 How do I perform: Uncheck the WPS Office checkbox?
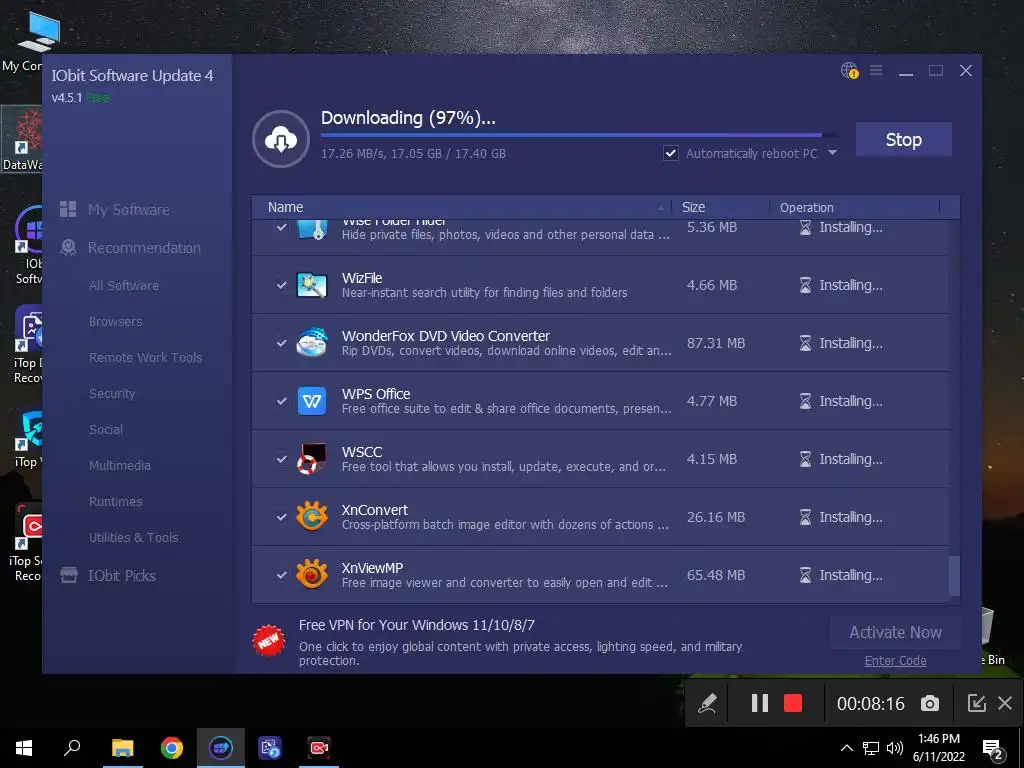[x=281, y=401]
